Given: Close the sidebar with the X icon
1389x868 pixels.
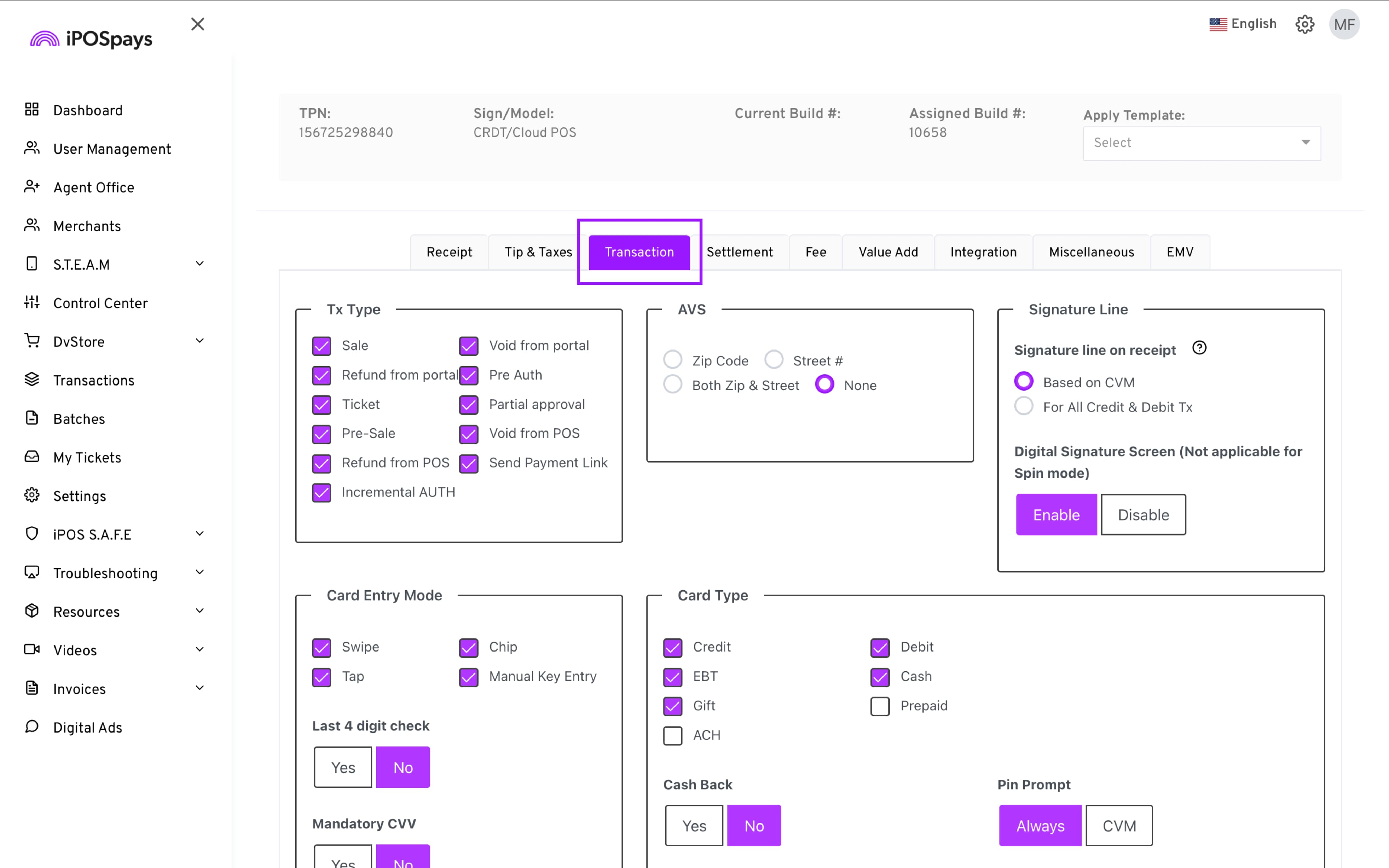Looking at the screenshot, I should click(197, 24).
